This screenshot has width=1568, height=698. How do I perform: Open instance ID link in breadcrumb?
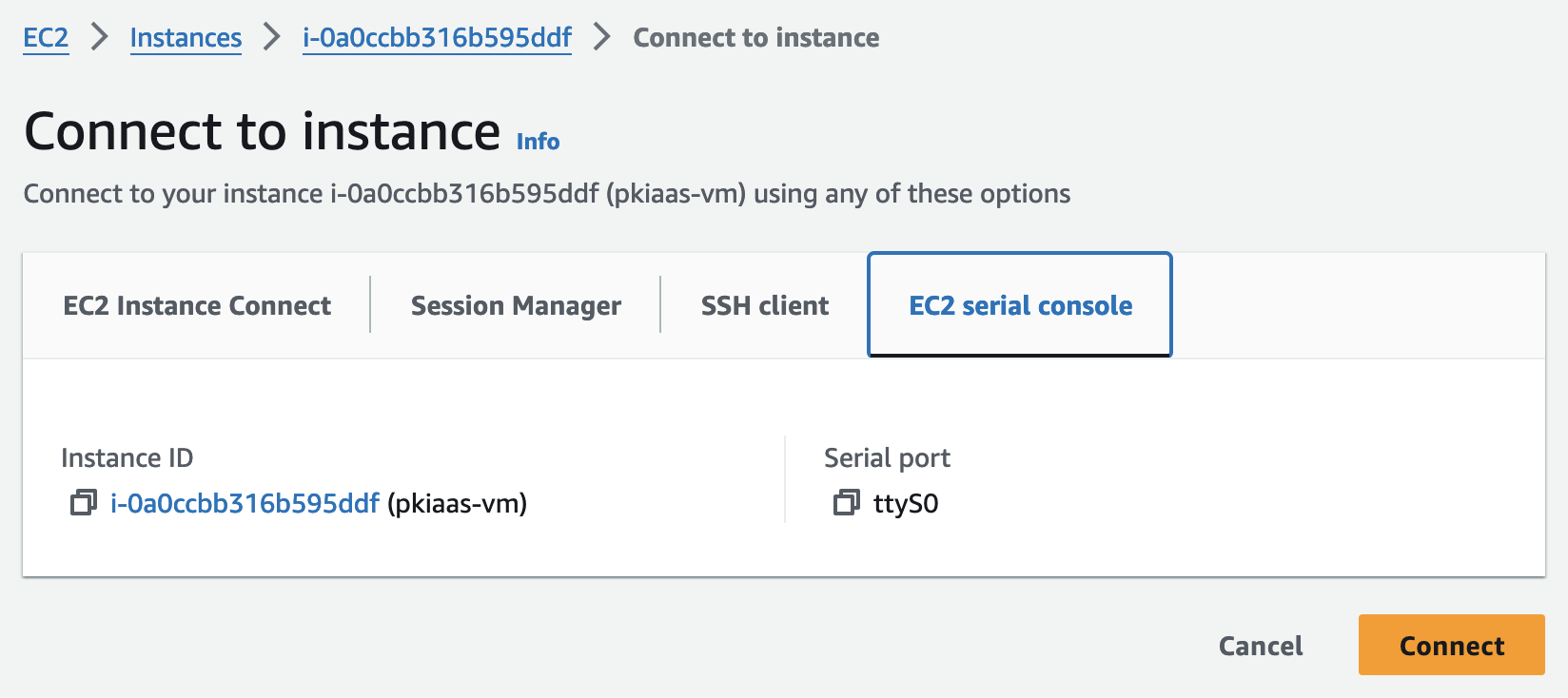(x=437, y=38)
